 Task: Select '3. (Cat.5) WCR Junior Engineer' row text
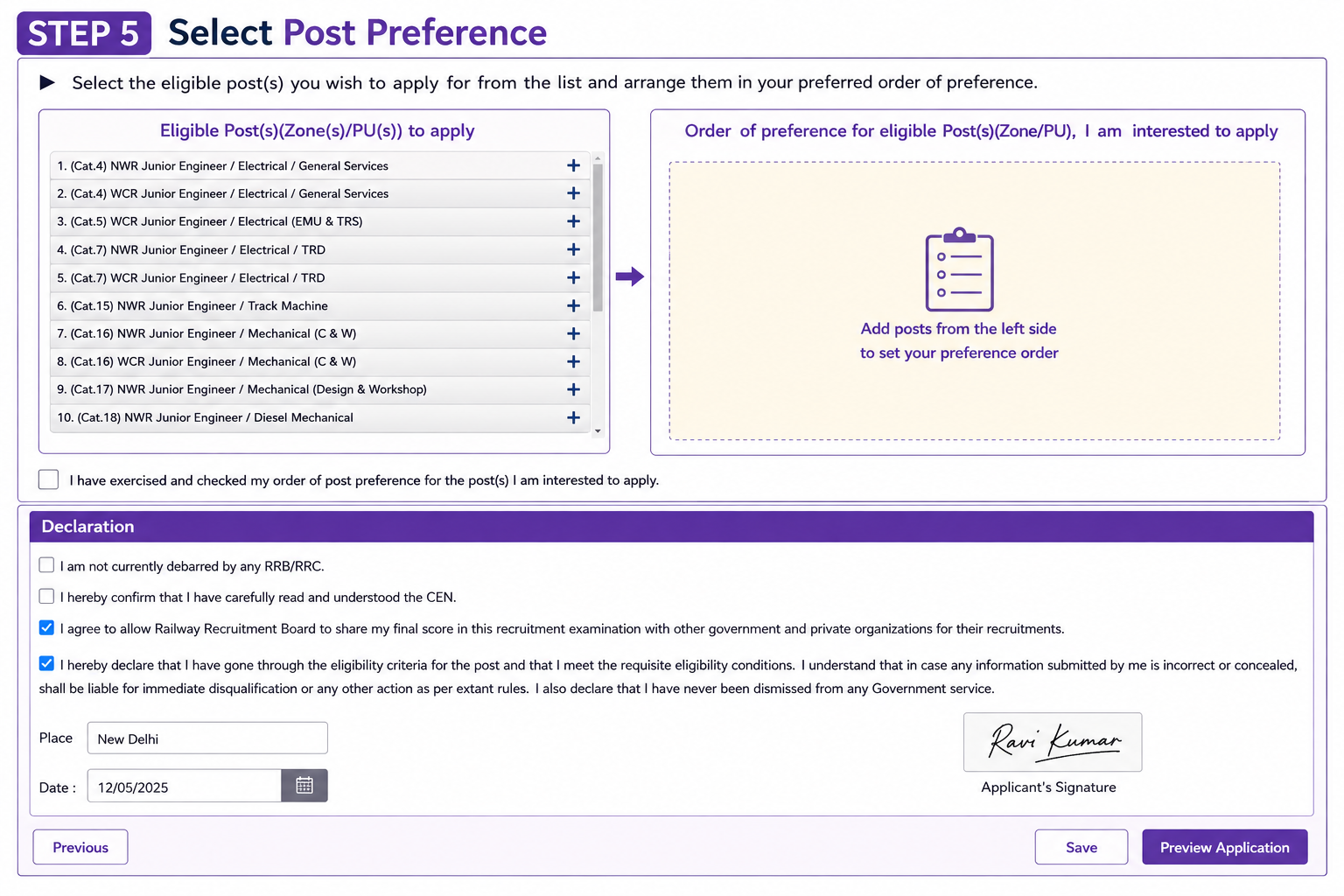(x=210, y=221)
